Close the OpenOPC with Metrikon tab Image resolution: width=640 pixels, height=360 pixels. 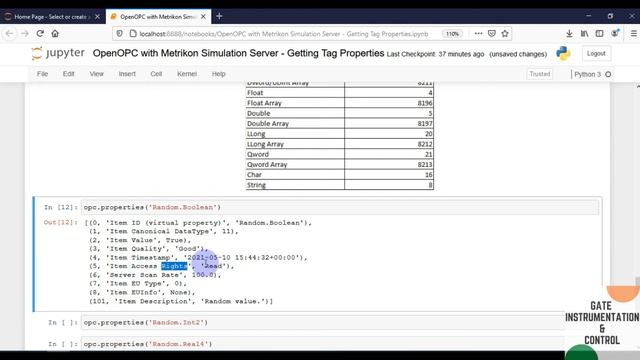point(203,17)
